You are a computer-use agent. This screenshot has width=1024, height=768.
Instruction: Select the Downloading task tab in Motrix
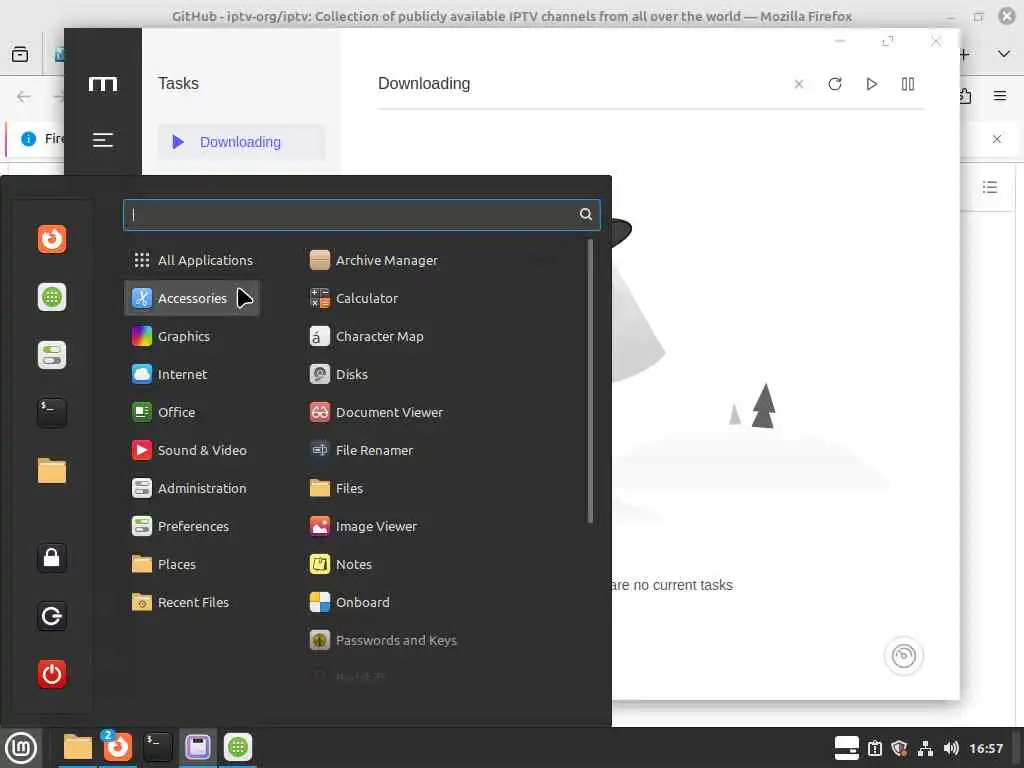click(x=241, y=142)
